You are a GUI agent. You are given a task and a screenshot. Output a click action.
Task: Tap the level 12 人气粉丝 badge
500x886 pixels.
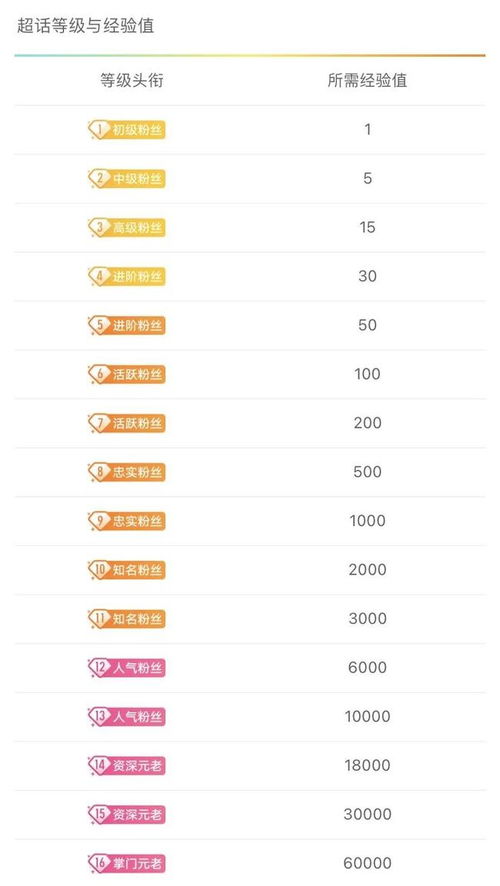127,667
